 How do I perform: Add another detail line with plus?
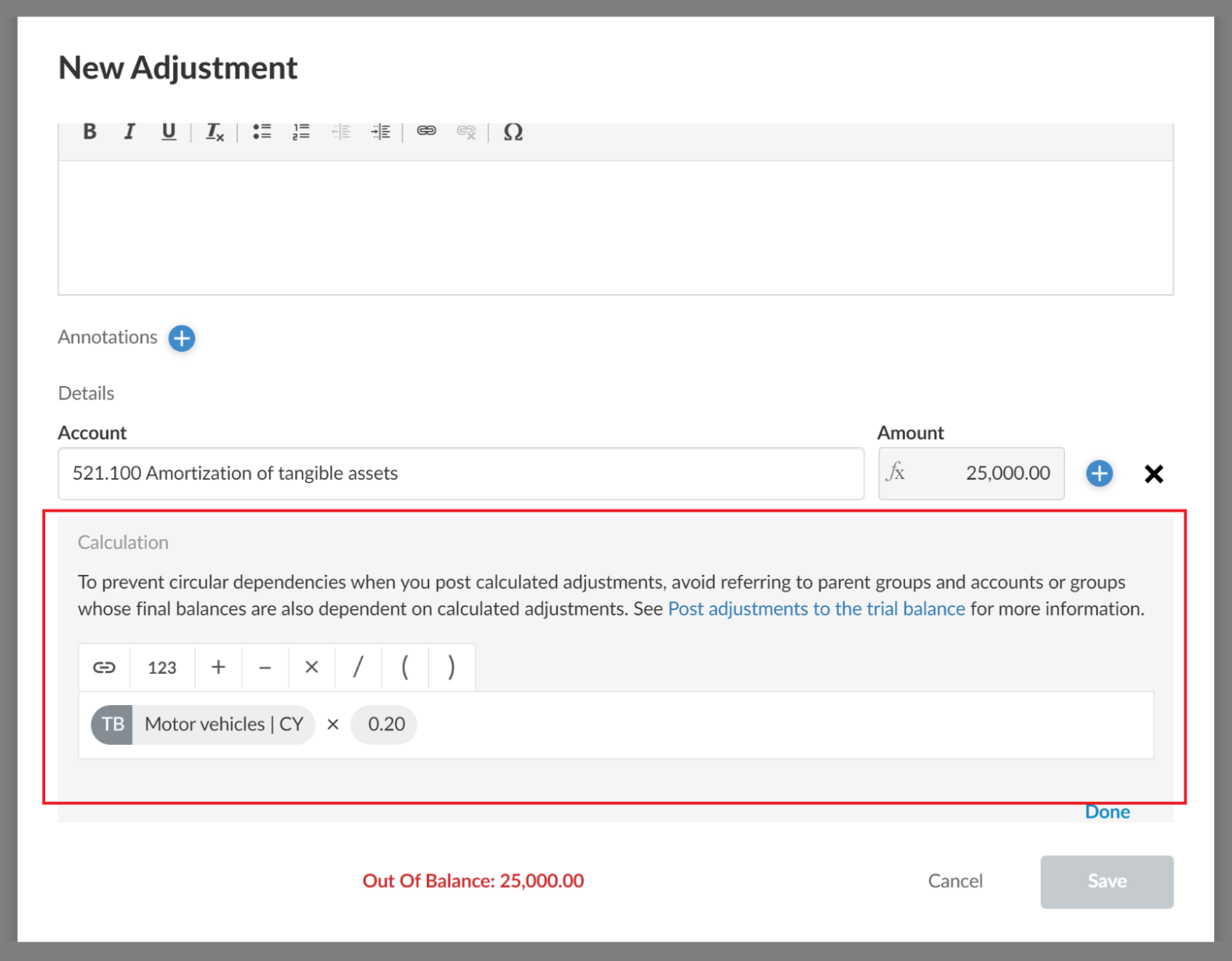pos(1099,473)
